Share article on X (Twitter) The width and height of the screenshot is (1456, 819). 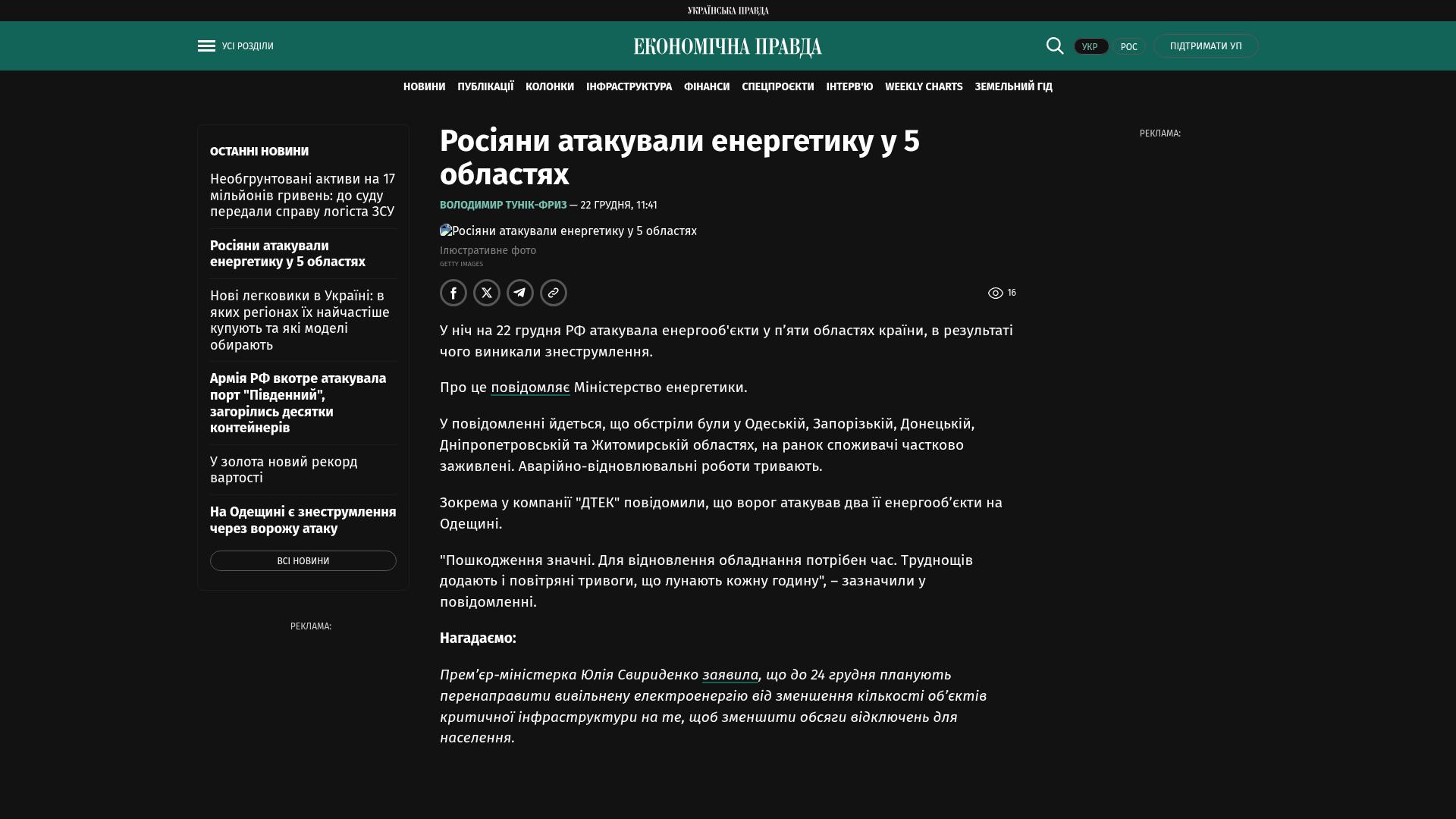tap(487, 293)
